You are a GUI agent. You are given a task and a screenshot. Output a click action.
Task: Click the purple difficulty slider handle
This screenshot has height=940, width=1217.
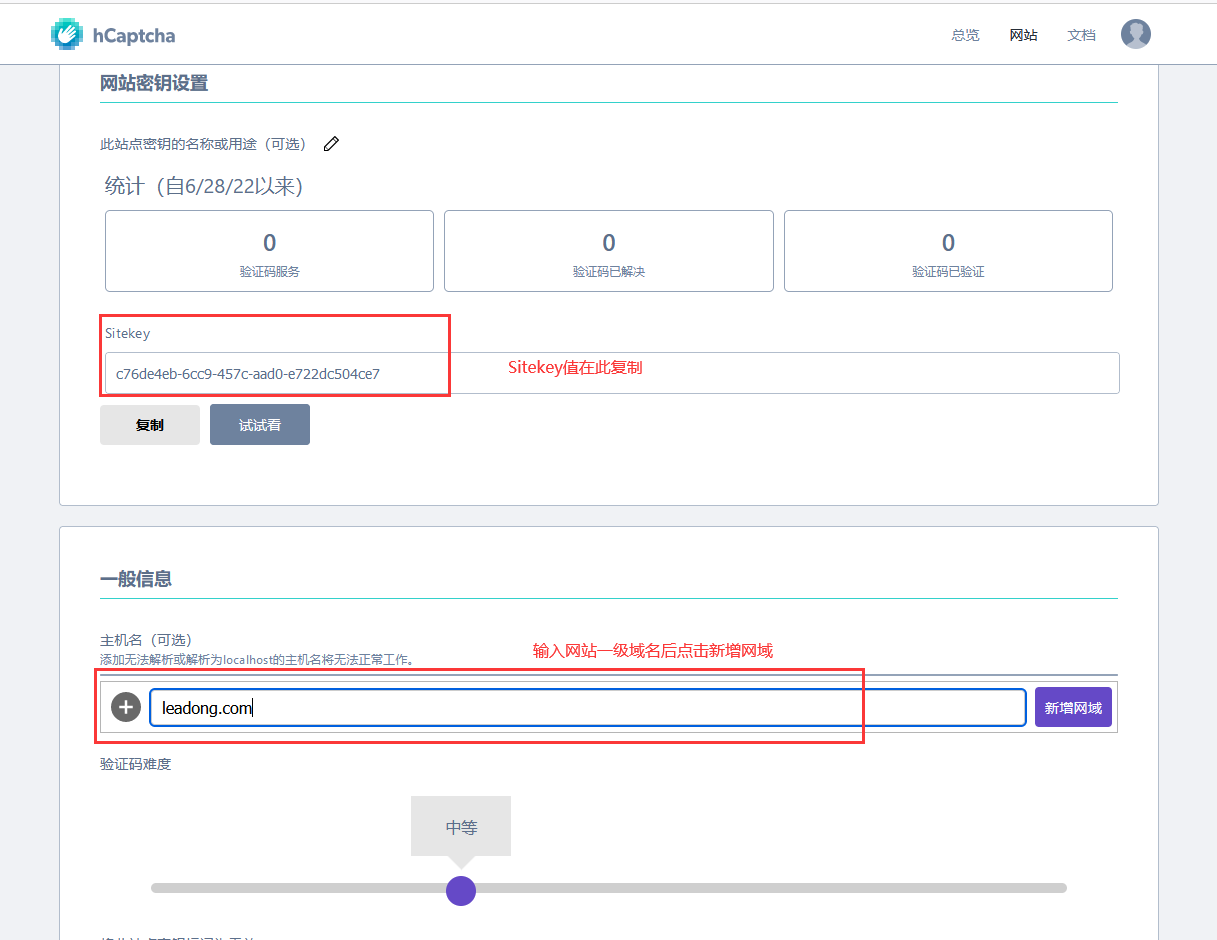[x=460, y=890]
